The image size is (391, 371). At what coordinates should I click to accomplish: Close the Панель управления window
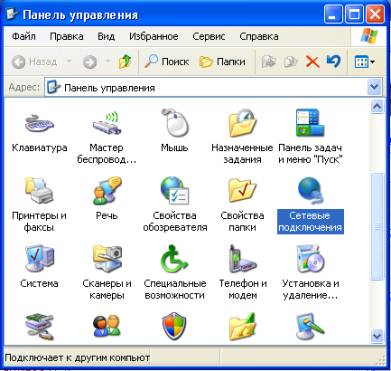[375, 15]
